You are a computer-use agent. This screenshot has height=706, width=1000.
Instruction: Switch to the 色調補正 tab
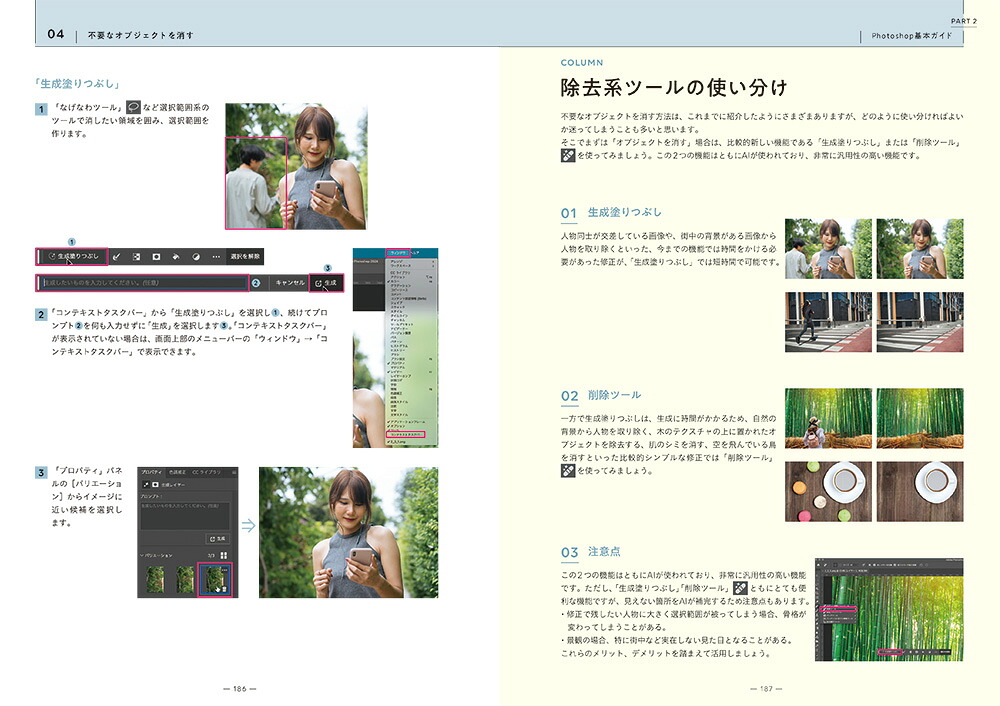click(177, 472)
